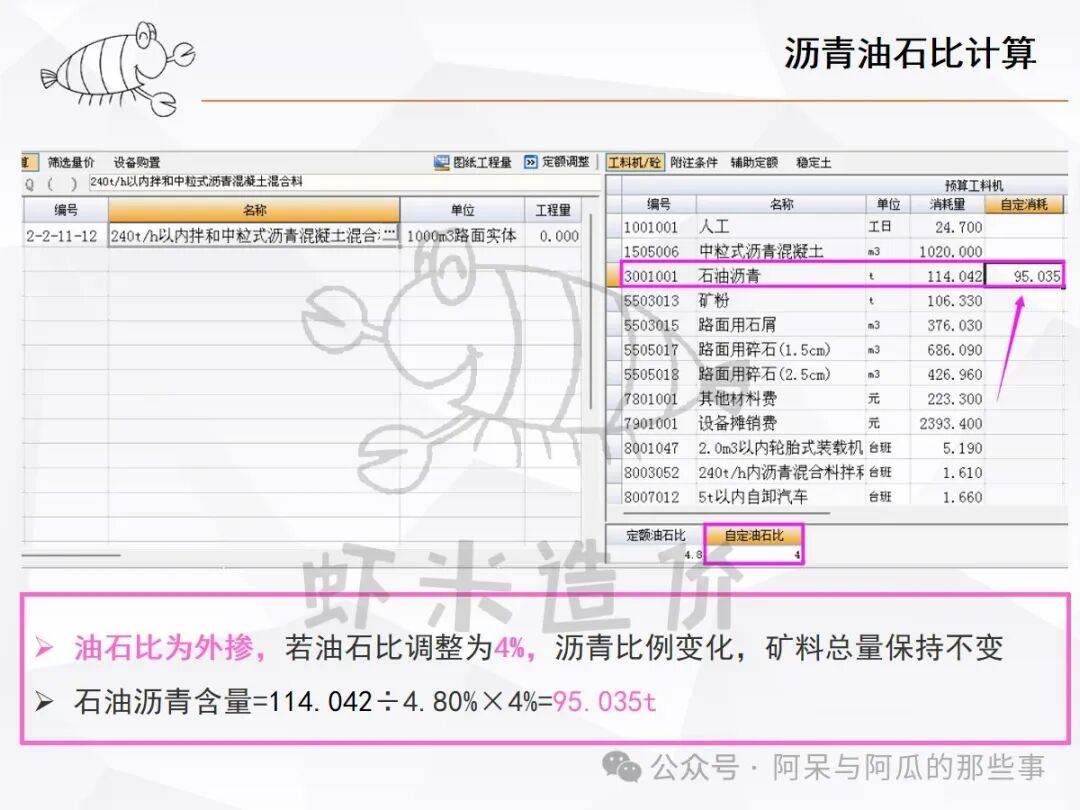Image resolution: width=1080 pixels, height=810 pixels.
Task: Click the 114.042 消耗量 value
Action: click(955, 276)
